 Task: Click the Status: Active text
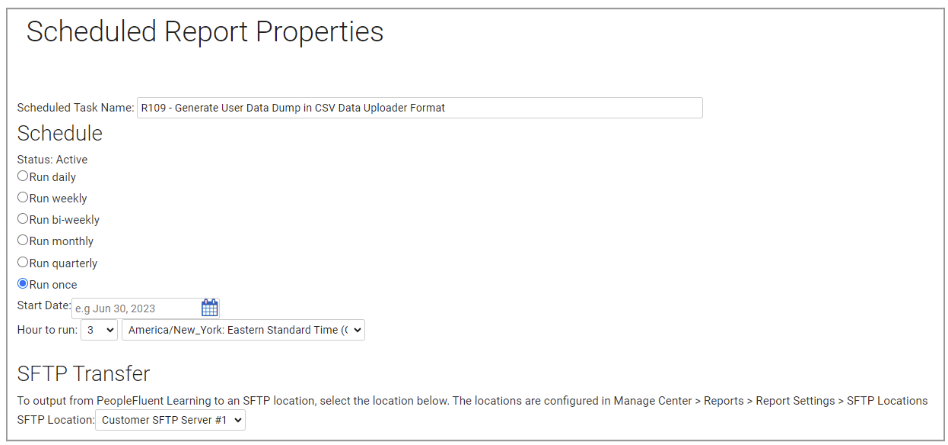tap(52, 160)
